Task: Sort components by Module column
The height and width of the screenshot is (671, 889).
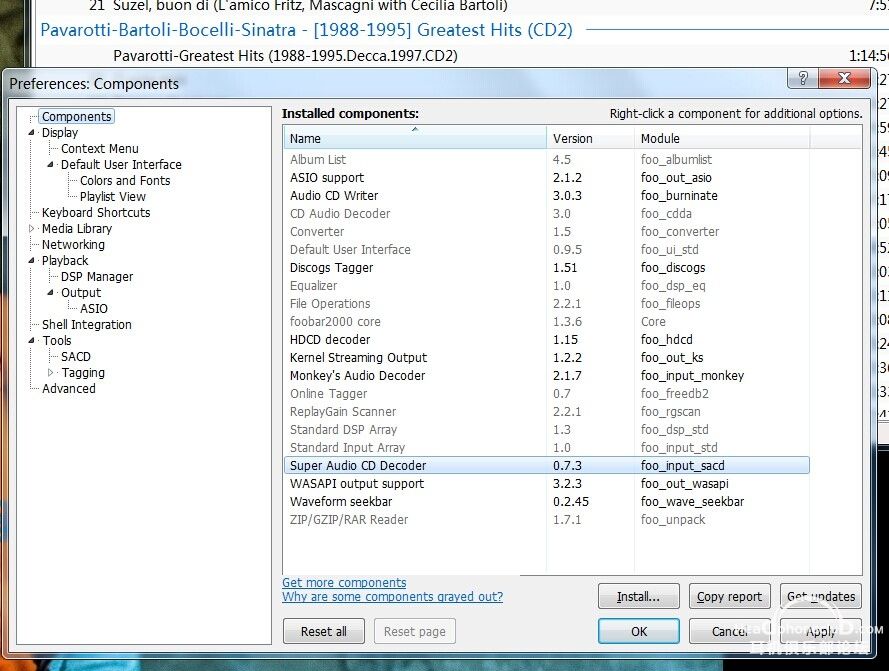Action: pyautogui.click(x=722, y=138)
